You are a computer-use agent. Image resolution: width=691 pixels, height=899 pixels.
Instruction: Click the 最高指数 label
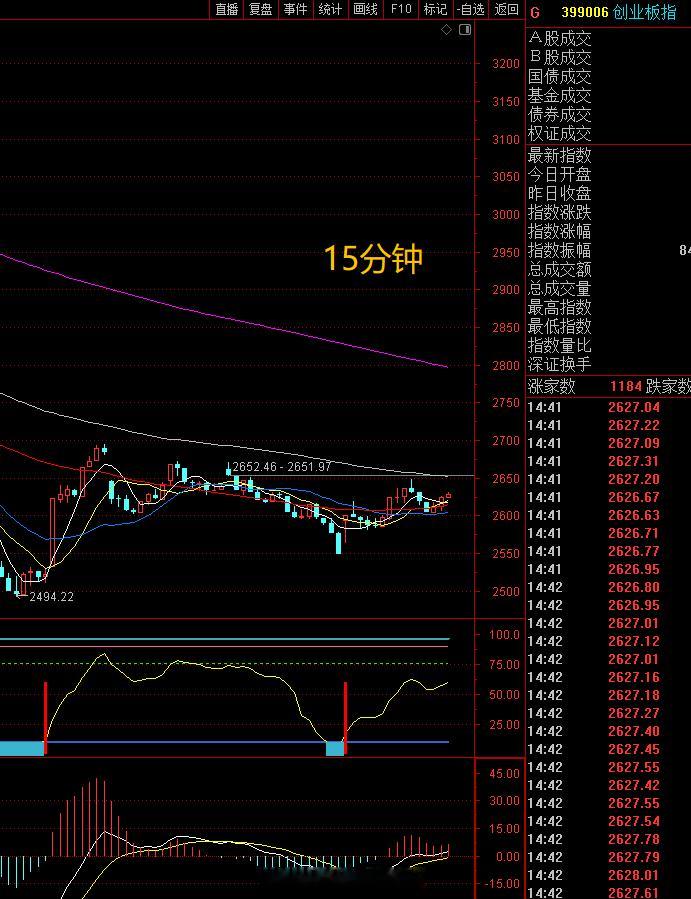[x=559, y=307]
